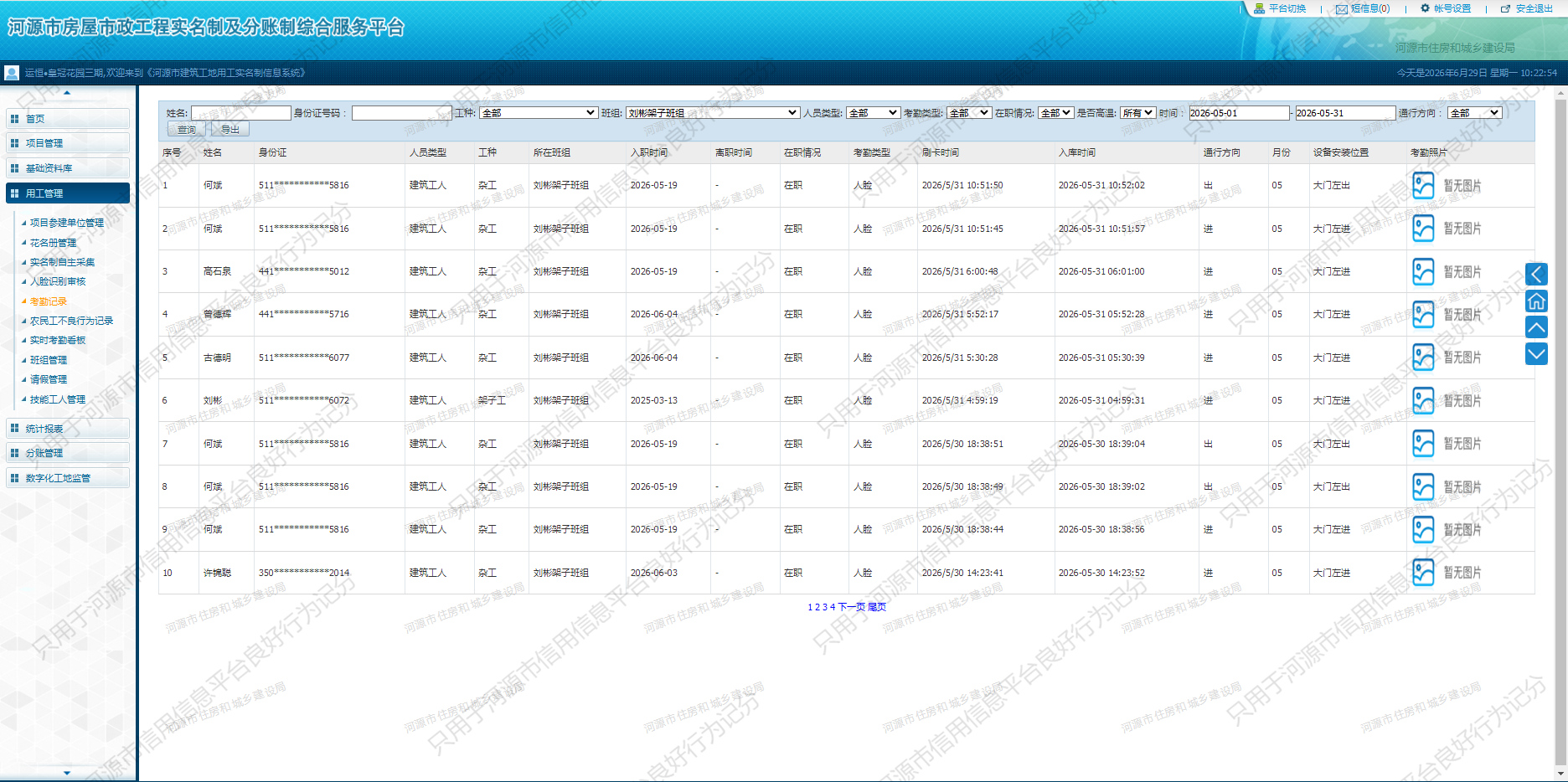Click the 查询 search button

click(x=187, y=130)
